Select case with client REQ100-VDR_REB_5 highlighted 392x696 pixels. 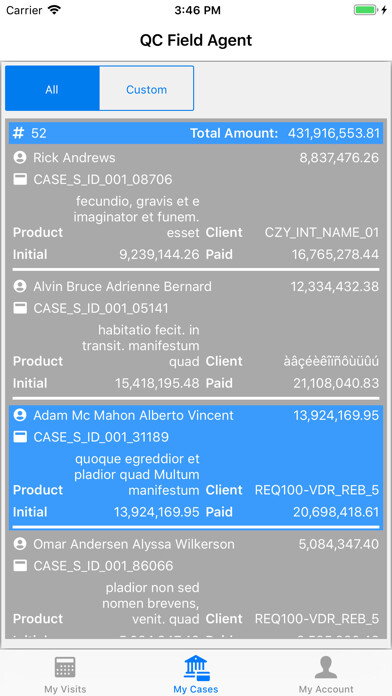click(x=196, y=467)
